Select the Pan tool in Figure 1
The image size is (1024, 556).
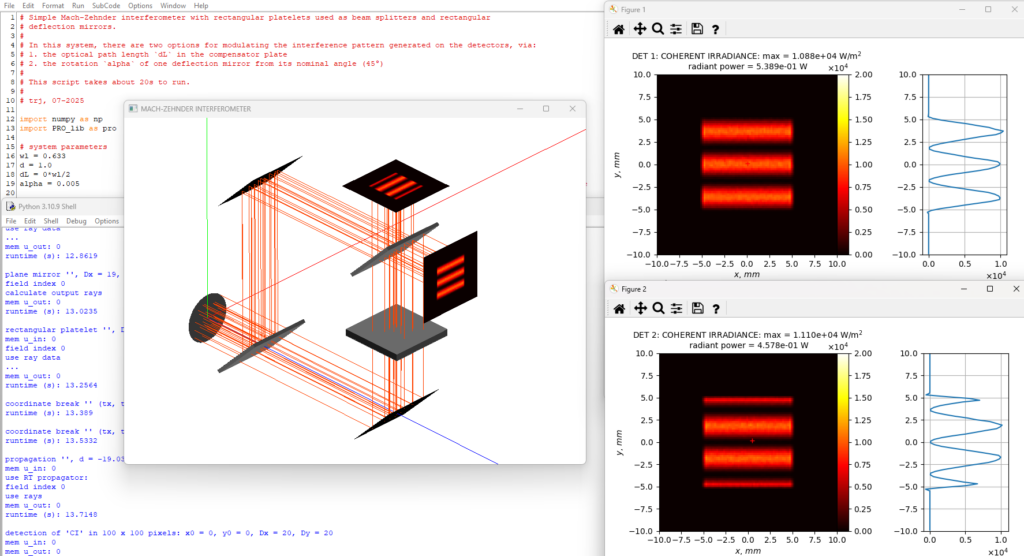[x=638, y=30]
